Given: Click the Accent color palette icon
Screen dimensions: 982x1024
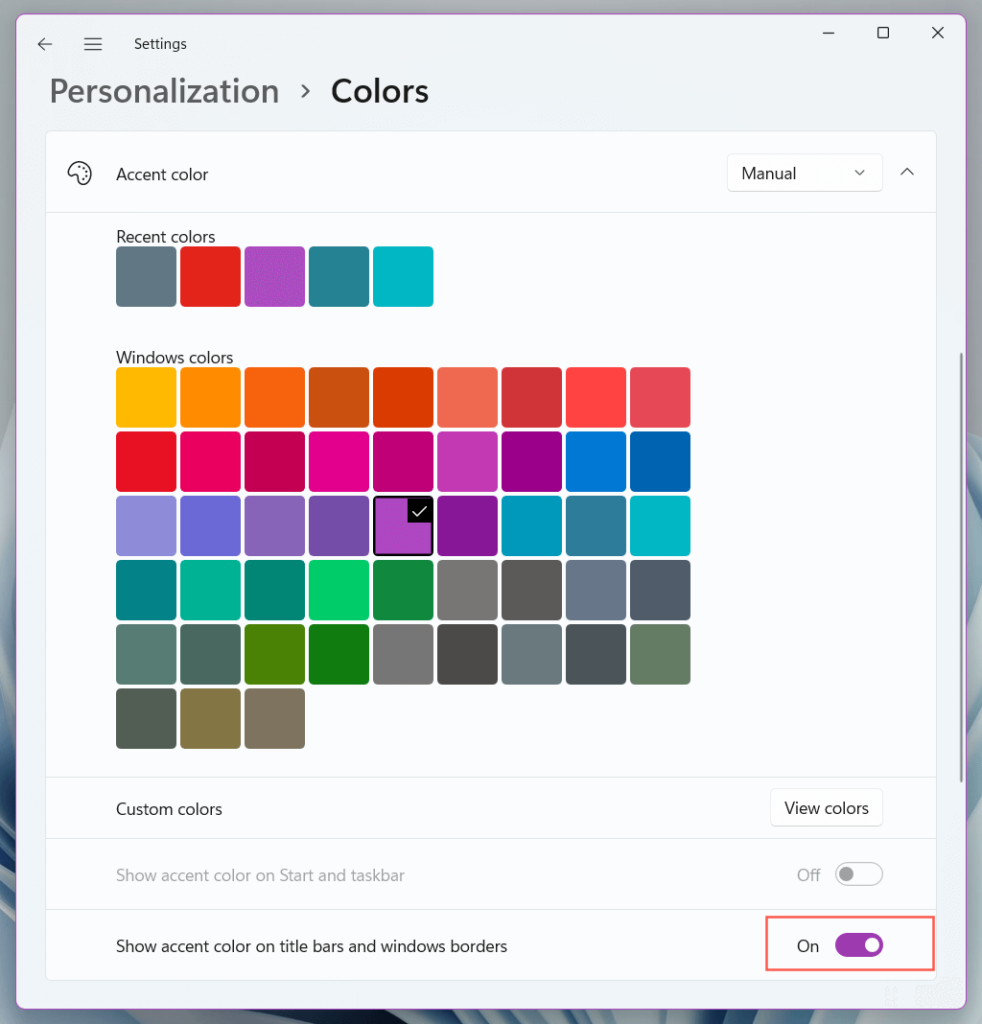Looking at the screenshot, I should [79, 173].
